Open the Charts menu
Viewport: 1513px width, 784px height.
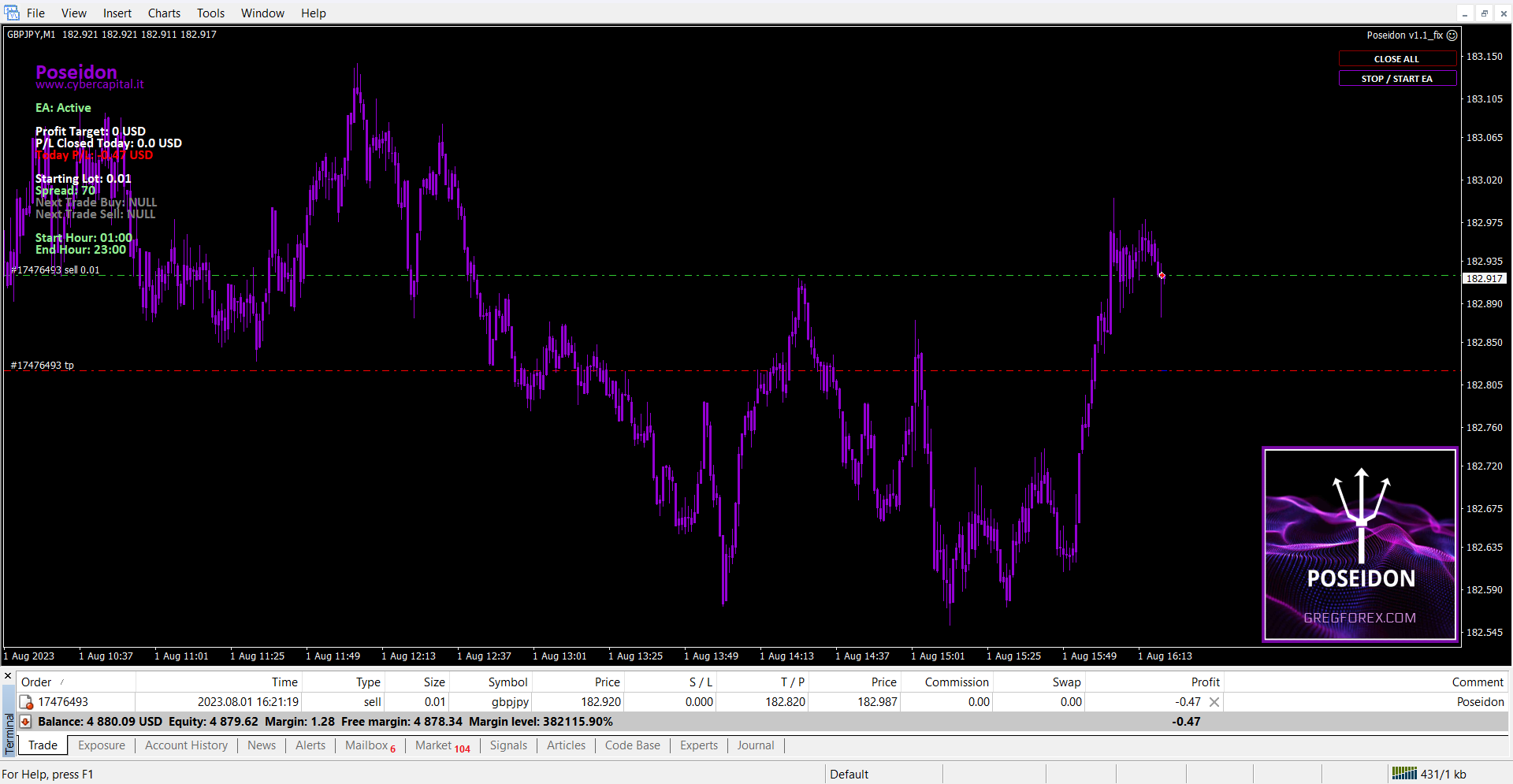(x=164, y=13)
